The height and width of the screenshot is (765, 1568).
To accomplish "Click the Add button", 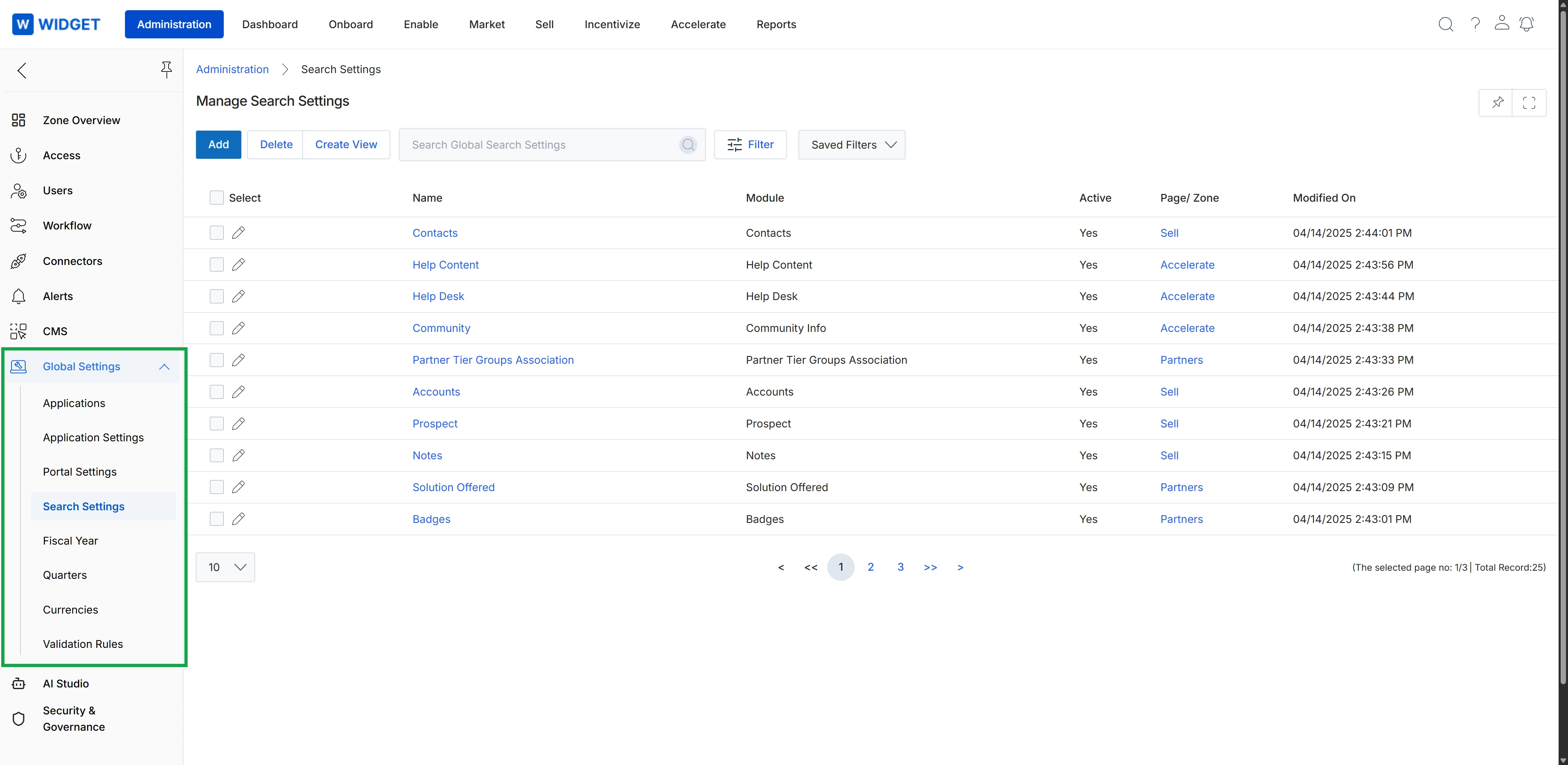I will point(218,144).
